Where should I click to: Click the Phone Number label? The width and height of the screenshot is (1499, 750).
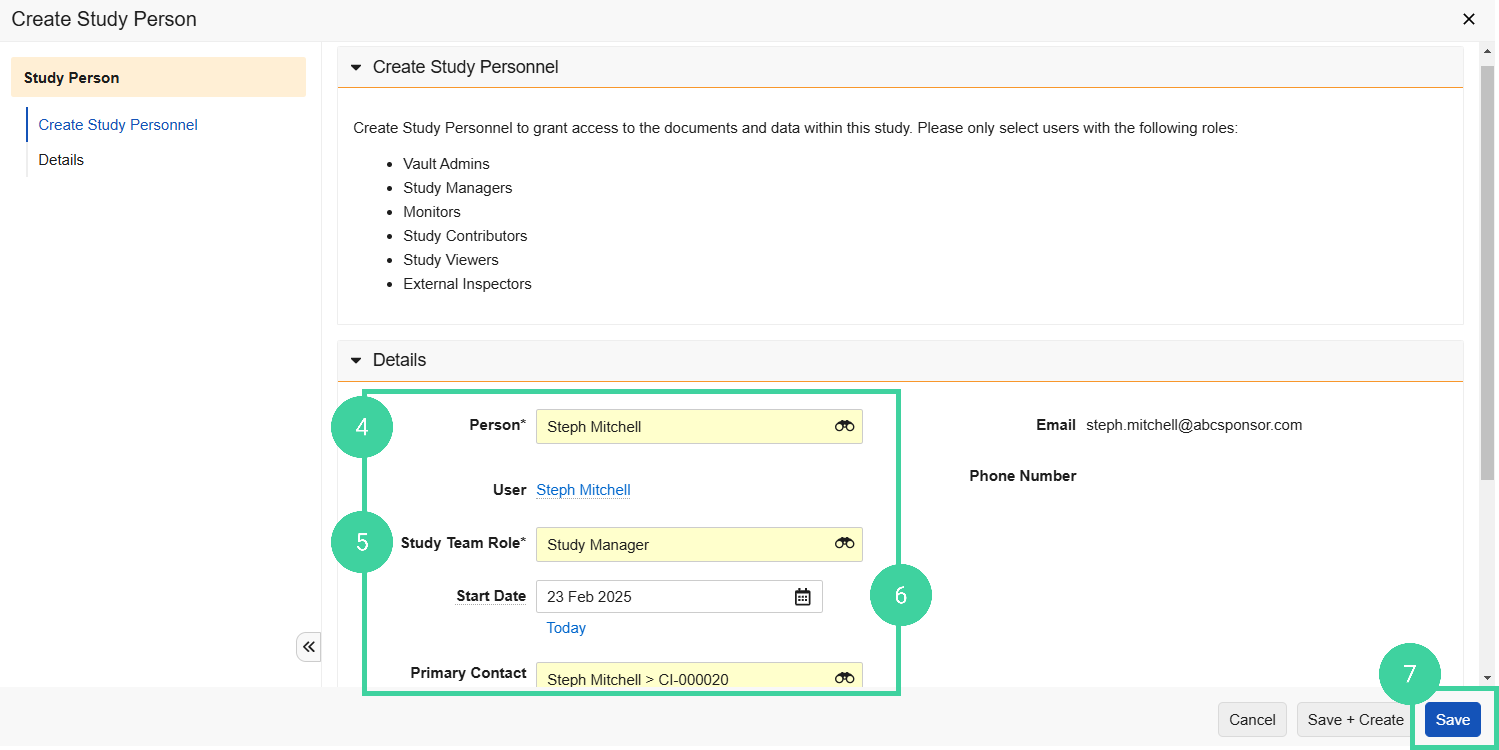click(x=1023, y=476)
